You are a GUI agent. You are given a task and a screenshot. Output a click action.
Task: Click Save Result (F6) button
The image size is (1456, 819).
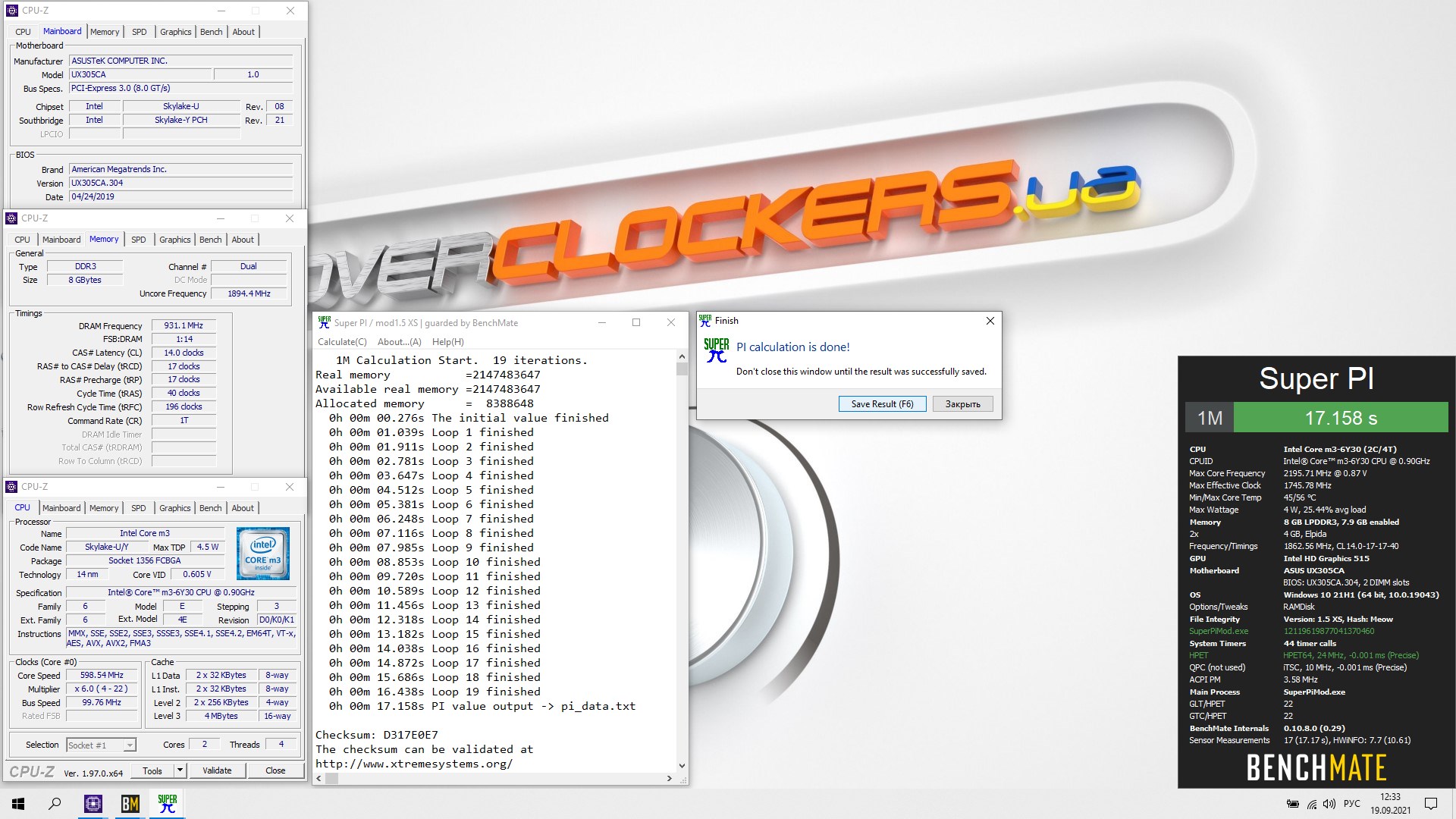click(x=883, y=404)
